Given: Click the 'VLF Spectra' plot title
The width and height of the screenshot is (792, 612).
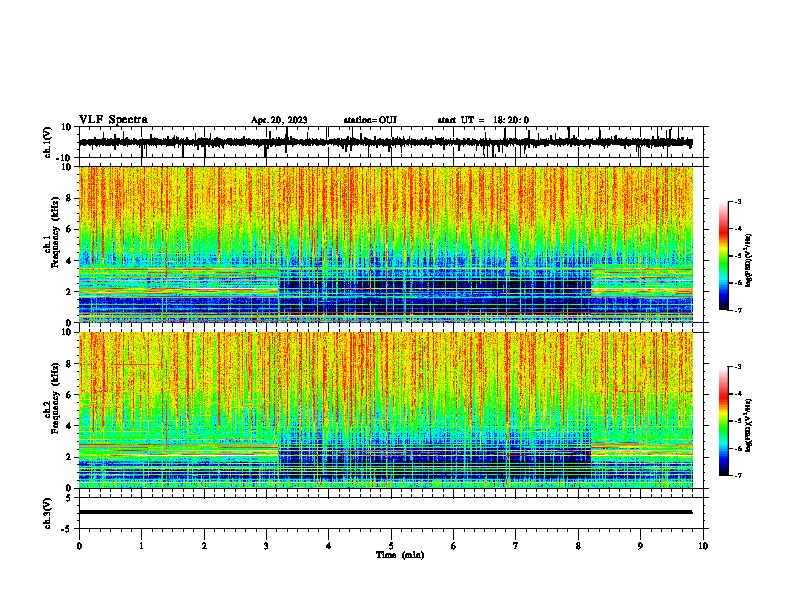Looking at the screenshot, I should click(113, 120).
